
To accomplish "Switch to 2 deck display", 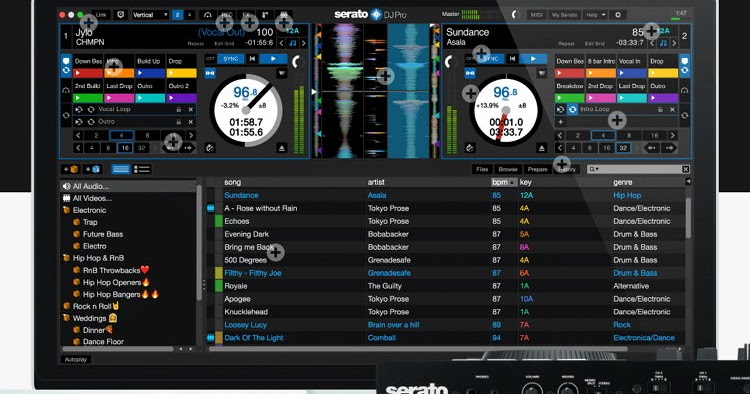I will point(177,15).
